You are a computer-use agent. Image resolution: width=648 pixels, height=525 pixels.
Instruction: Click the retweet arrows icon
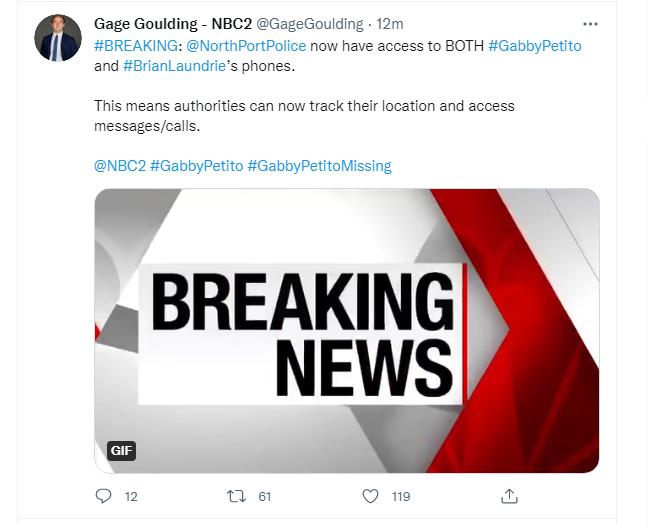(x=237, y=495)
